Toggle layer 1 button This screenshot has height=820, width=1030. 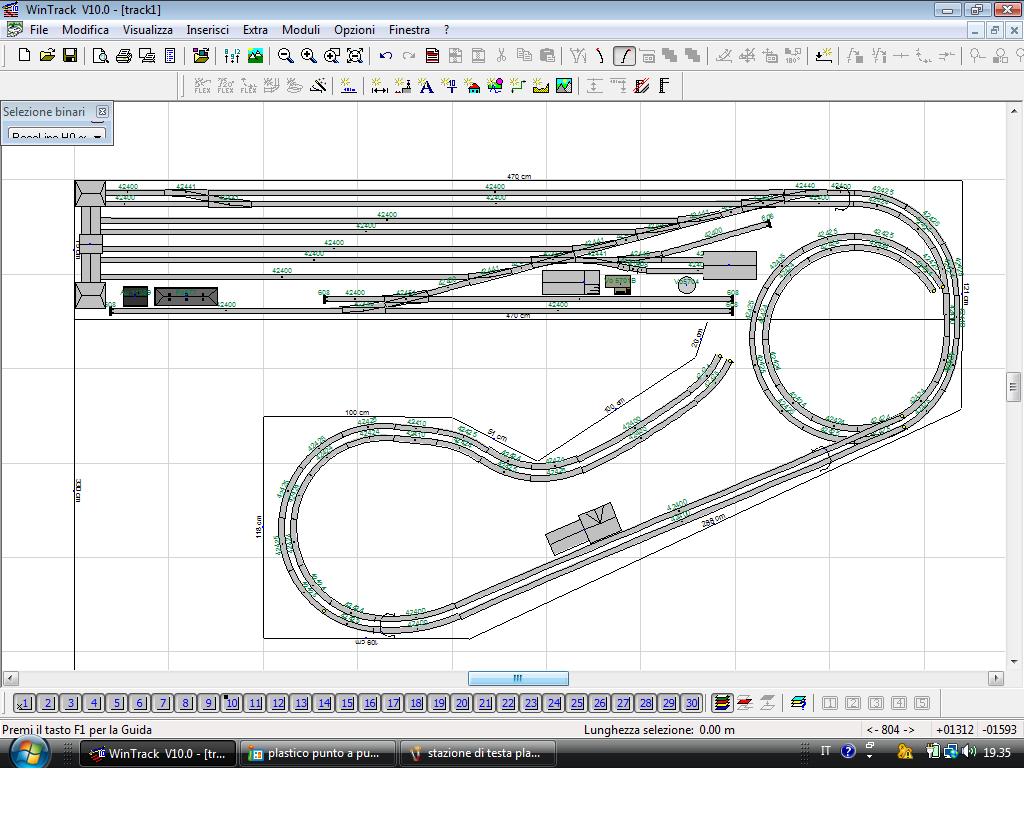coord(24,703)
